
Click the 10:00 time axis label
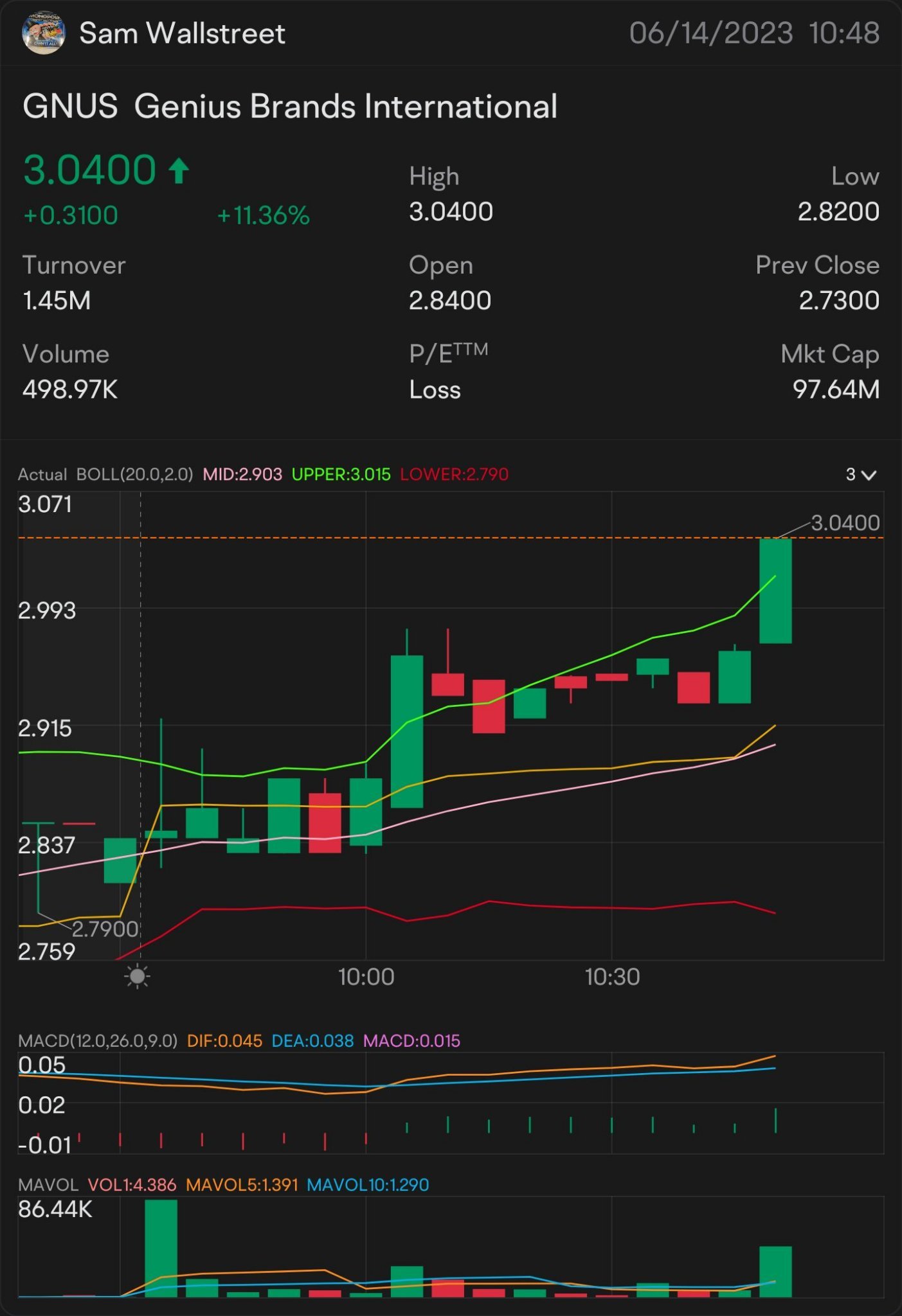(x=366, y=977)
